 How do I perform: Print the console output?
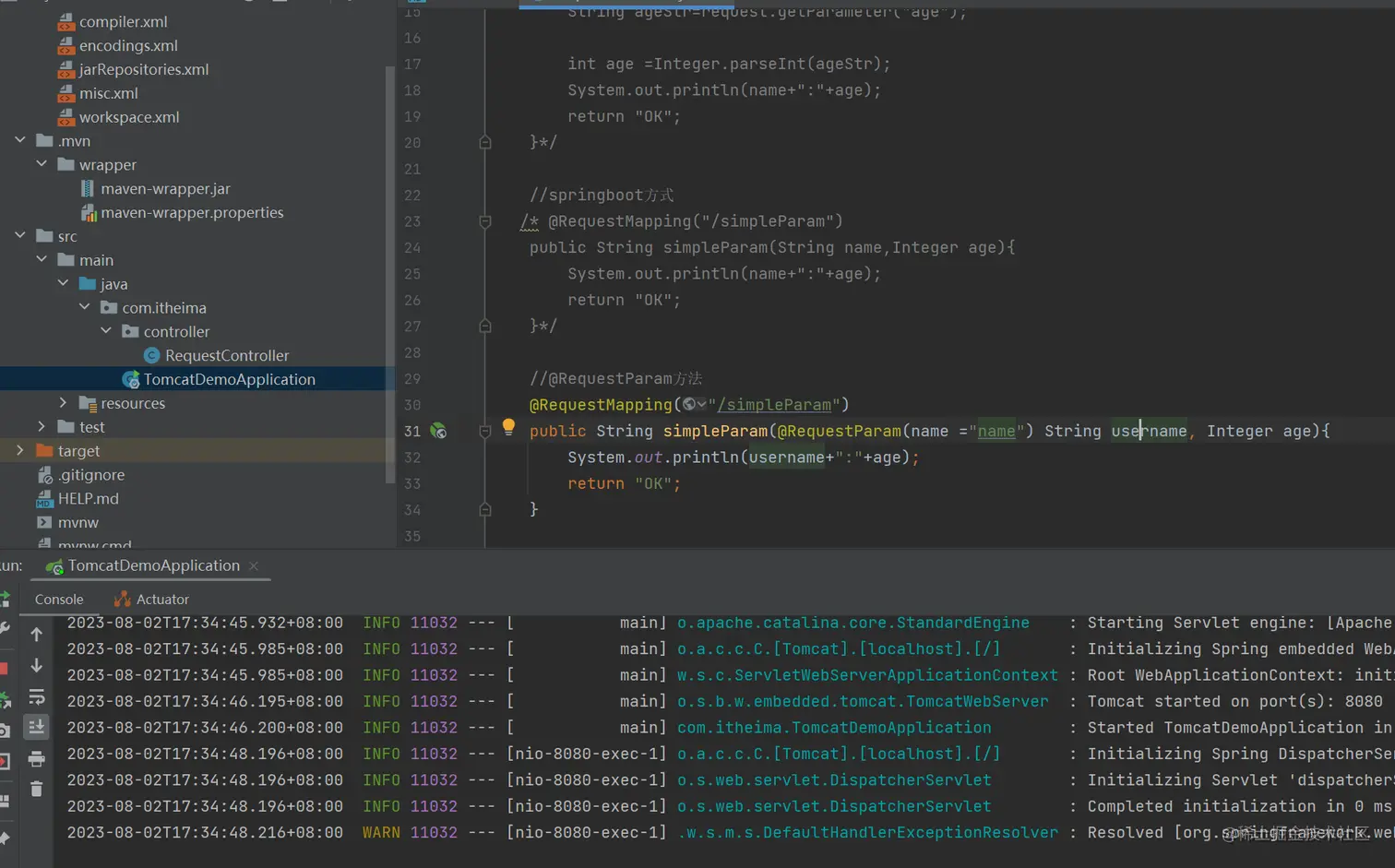(x=37, y=759)
